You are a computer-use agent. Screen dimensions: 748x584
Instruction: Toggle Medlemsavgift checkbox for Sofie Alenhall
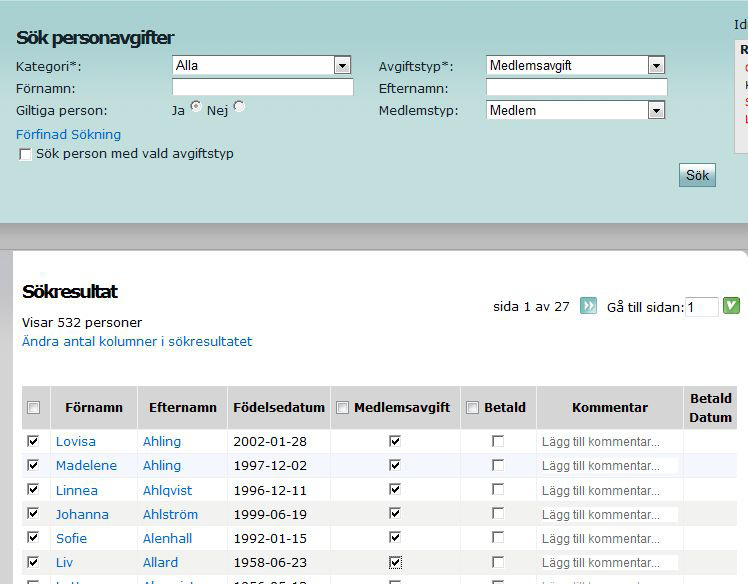tap(395, 537)
